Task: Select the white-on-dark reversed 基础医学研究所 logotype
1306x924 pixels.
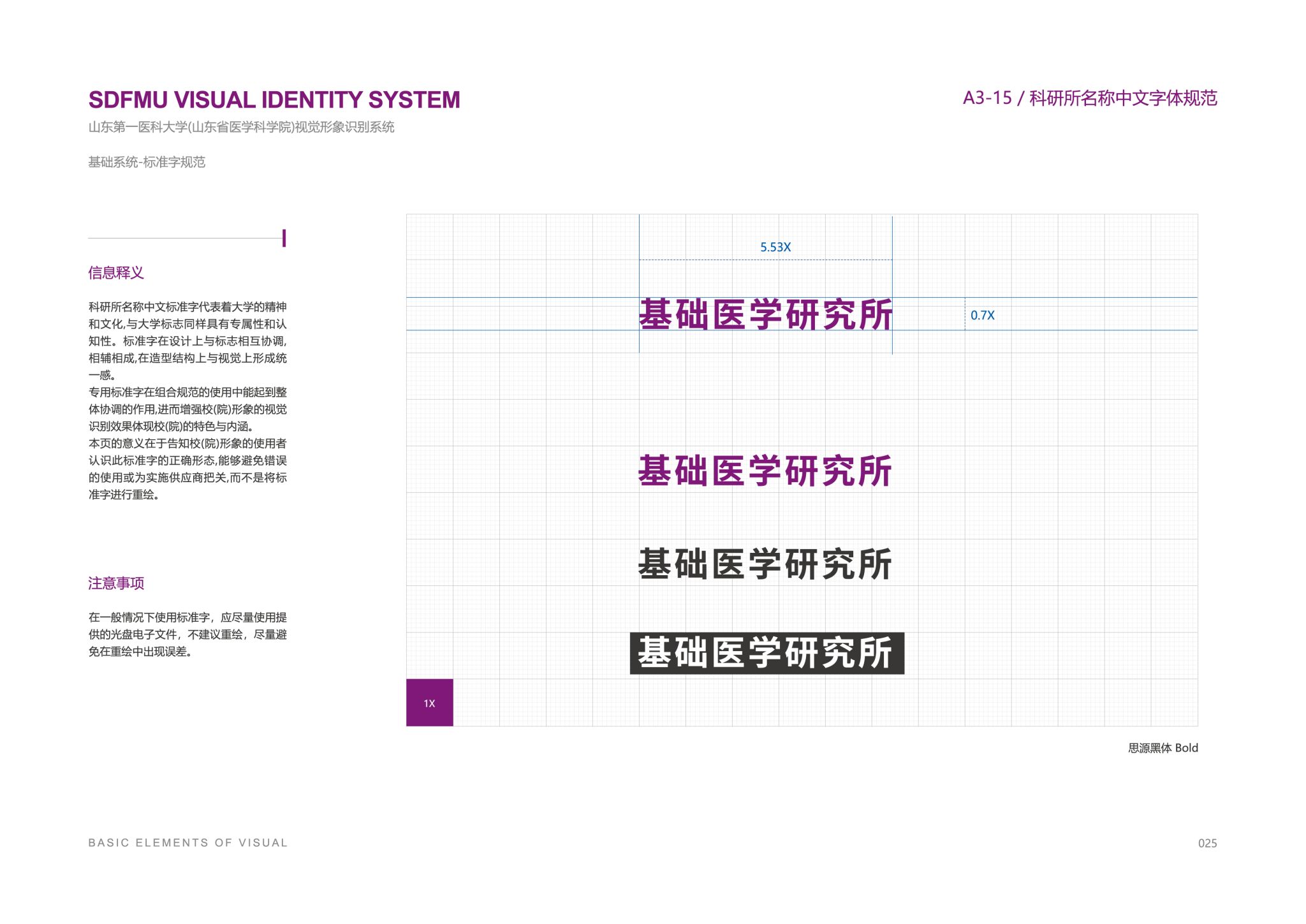Action: point(767,653)
